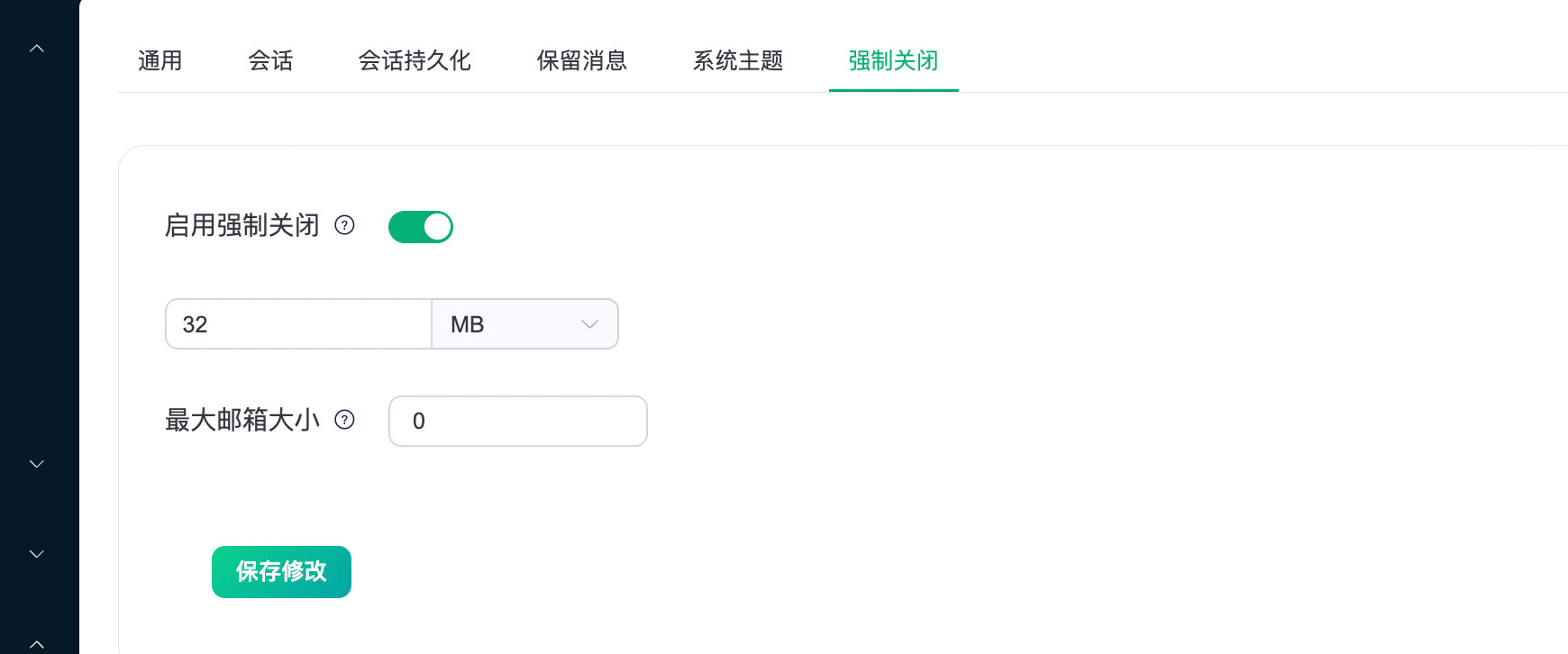Select the 保留消息 tab
The height and width of the screenshot is (654, 1568).
[581, 60]
